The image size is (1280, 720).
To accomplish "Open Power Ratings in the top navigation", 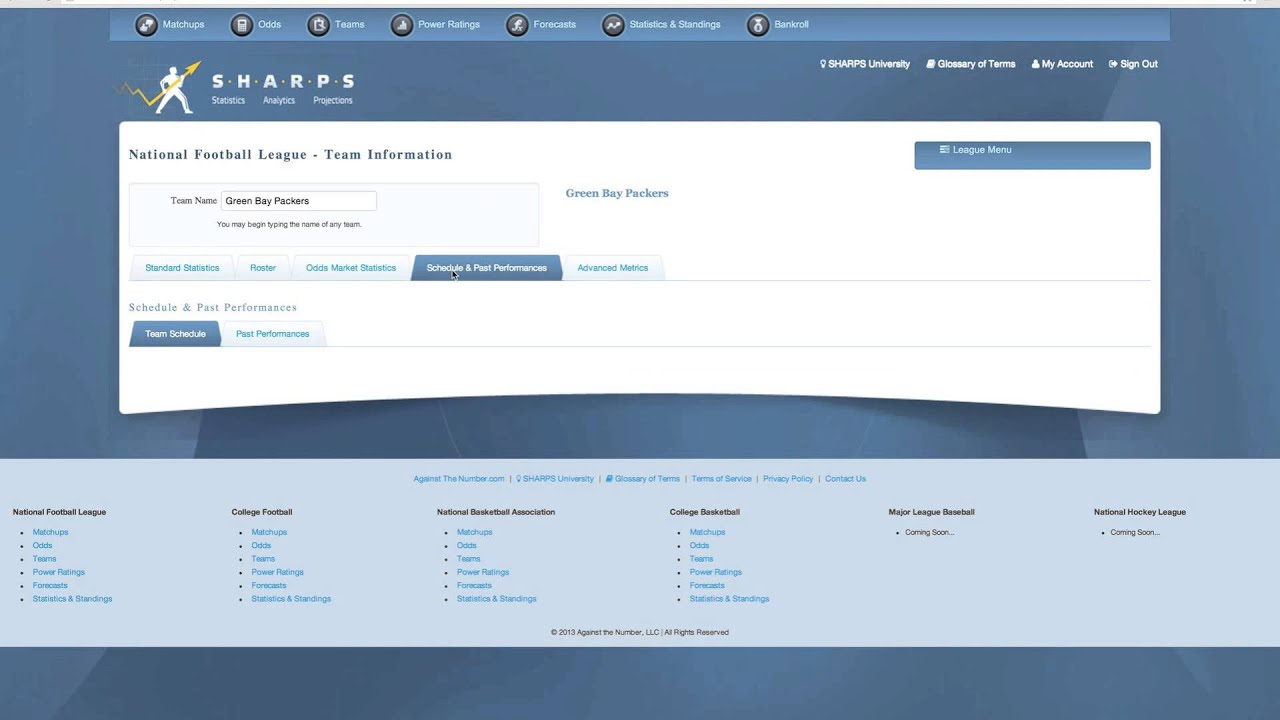I will pyautogui.click(x=449, y=25).
